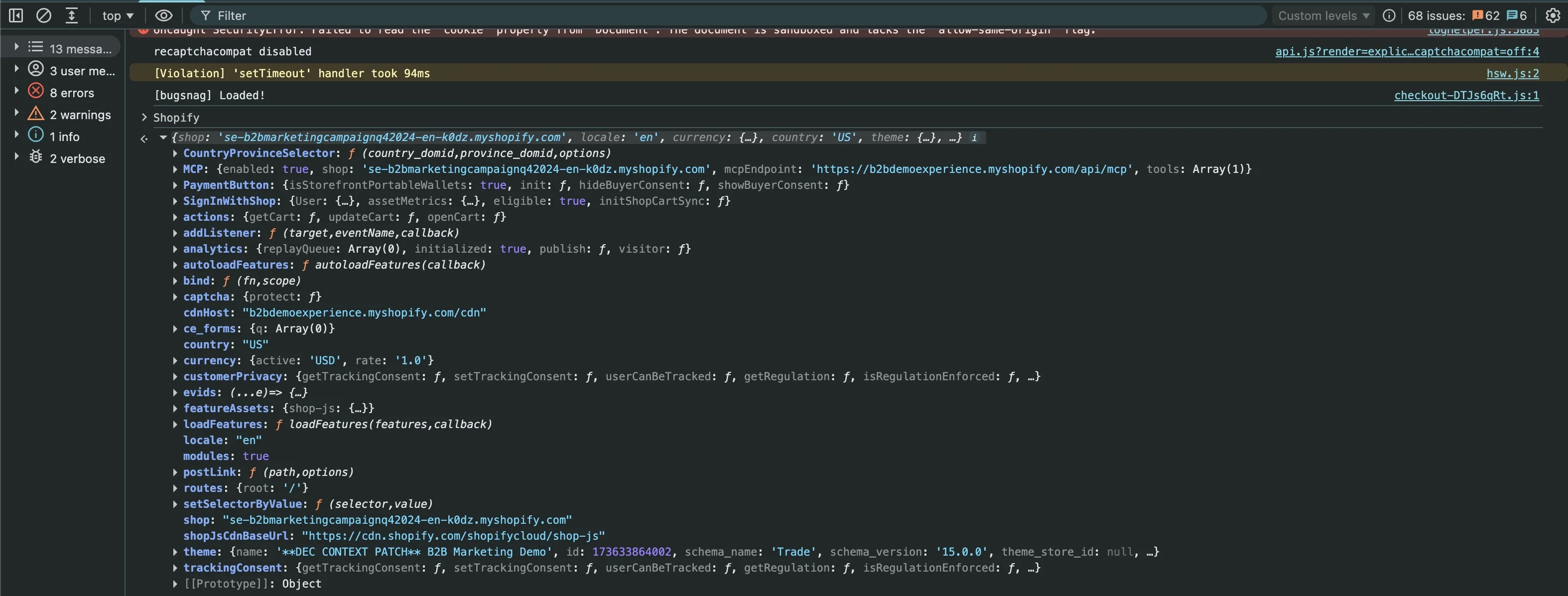Click the Violation setTimeout handler message
The width and height of the screenshot is (1568, 596).
tap(291, 74)
